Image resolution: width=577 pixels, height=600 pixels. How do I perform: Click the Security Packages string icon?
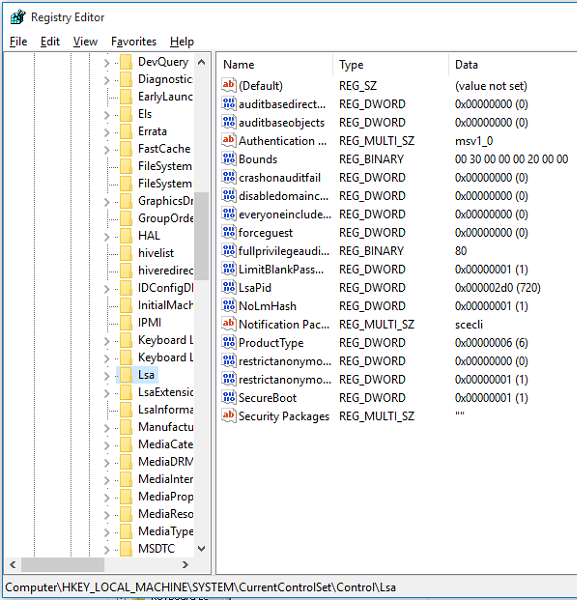(x=229, y=416)
